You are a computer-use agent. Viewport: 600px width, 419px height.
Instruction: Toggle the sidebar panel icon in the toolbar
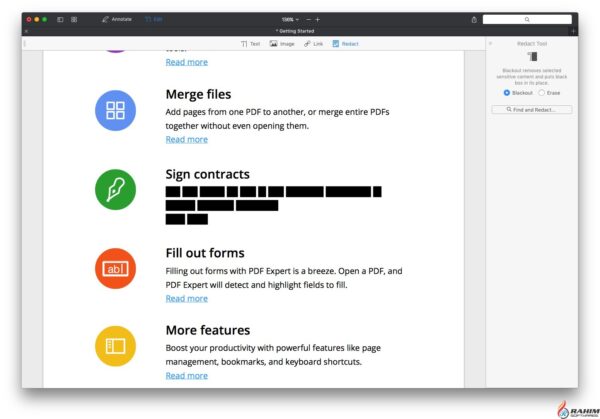(x=60, y=20)
